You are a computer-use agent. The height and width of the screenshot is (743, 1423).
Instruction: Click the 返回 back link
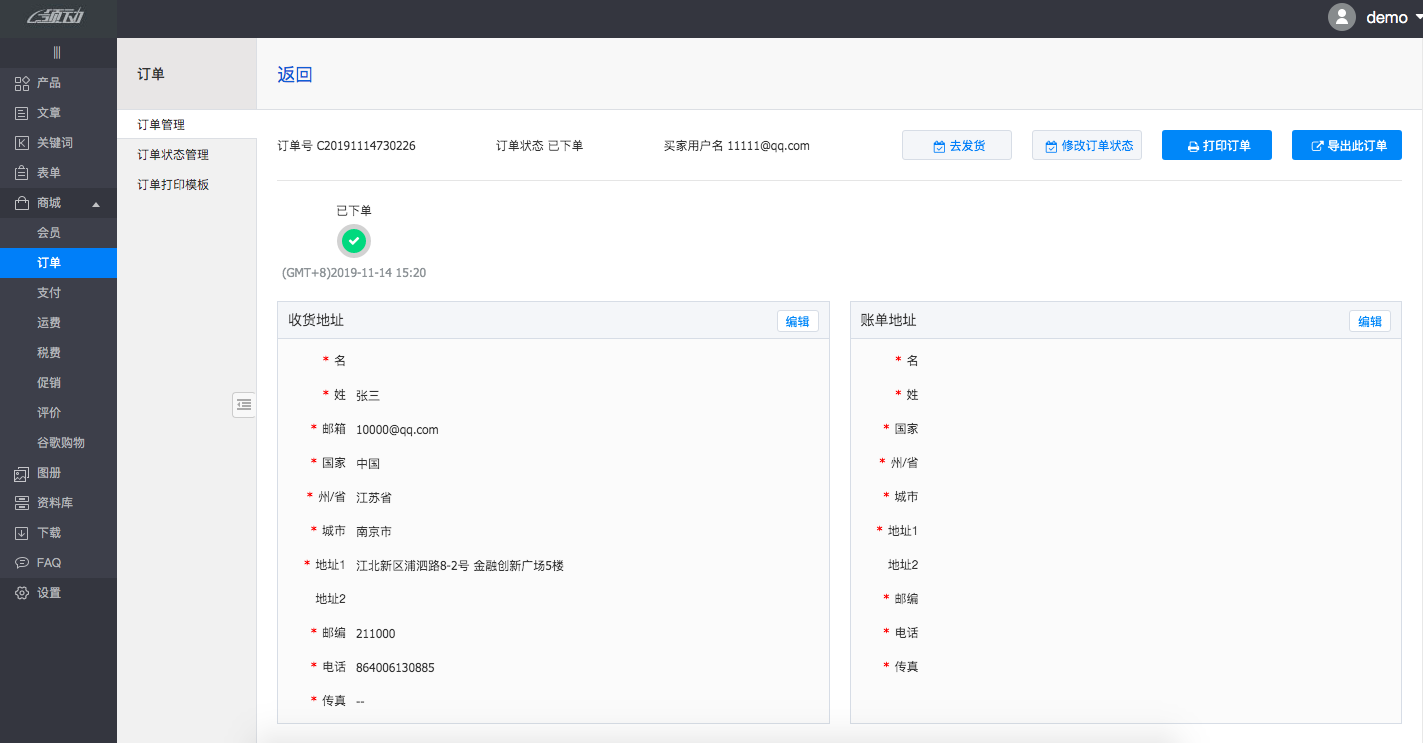point(294,75)
